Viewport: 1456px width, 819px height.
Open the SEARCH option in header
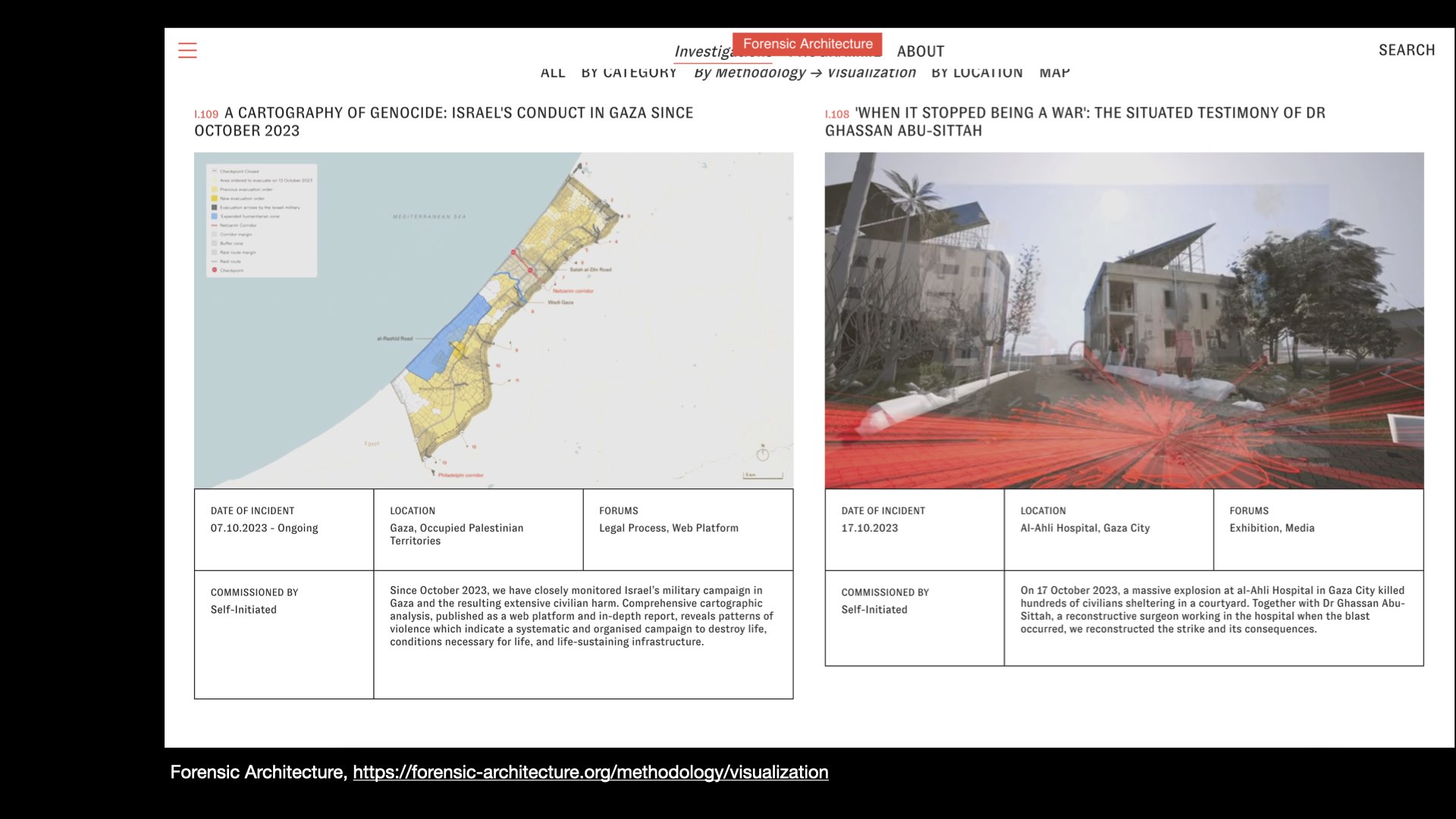pyautogui.click(x=1406, y=50)
